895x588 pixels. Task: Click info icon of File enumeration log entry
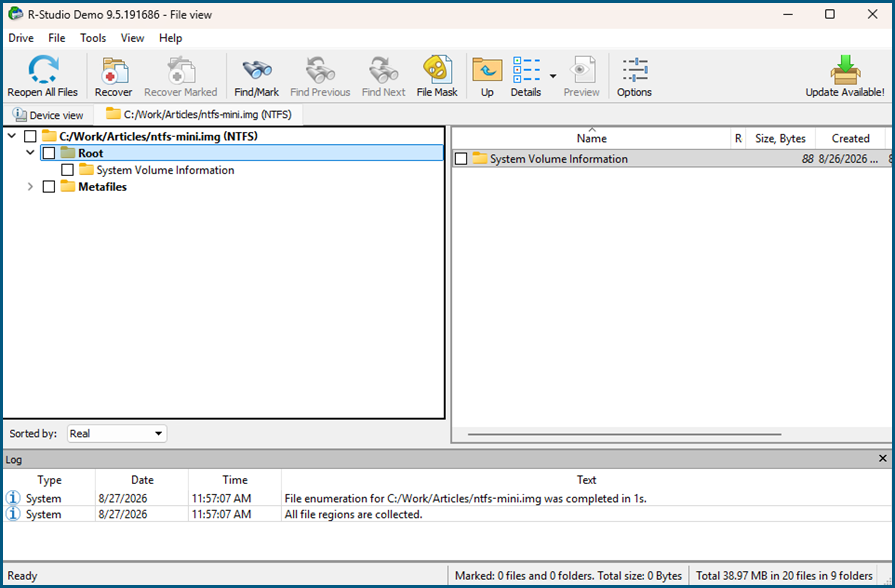[x=13, y=498]
